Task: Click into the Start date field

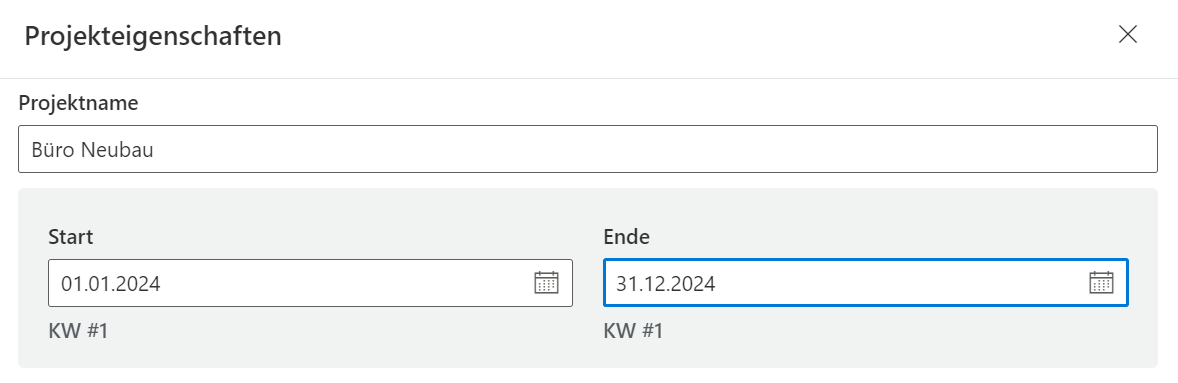Action: coord(310,283)
